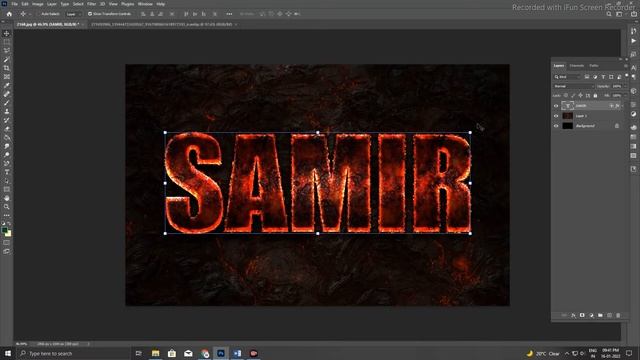Open the Image menu
This screenshot has height=360, width=640.
[x=38, y=4]
